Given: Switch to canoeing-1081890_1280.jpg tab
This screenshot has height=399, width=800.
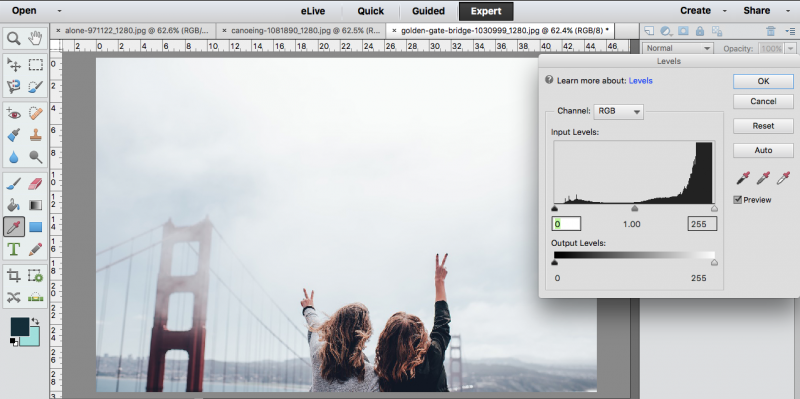Looking at the screenshot, I should [x=305, y=31].
